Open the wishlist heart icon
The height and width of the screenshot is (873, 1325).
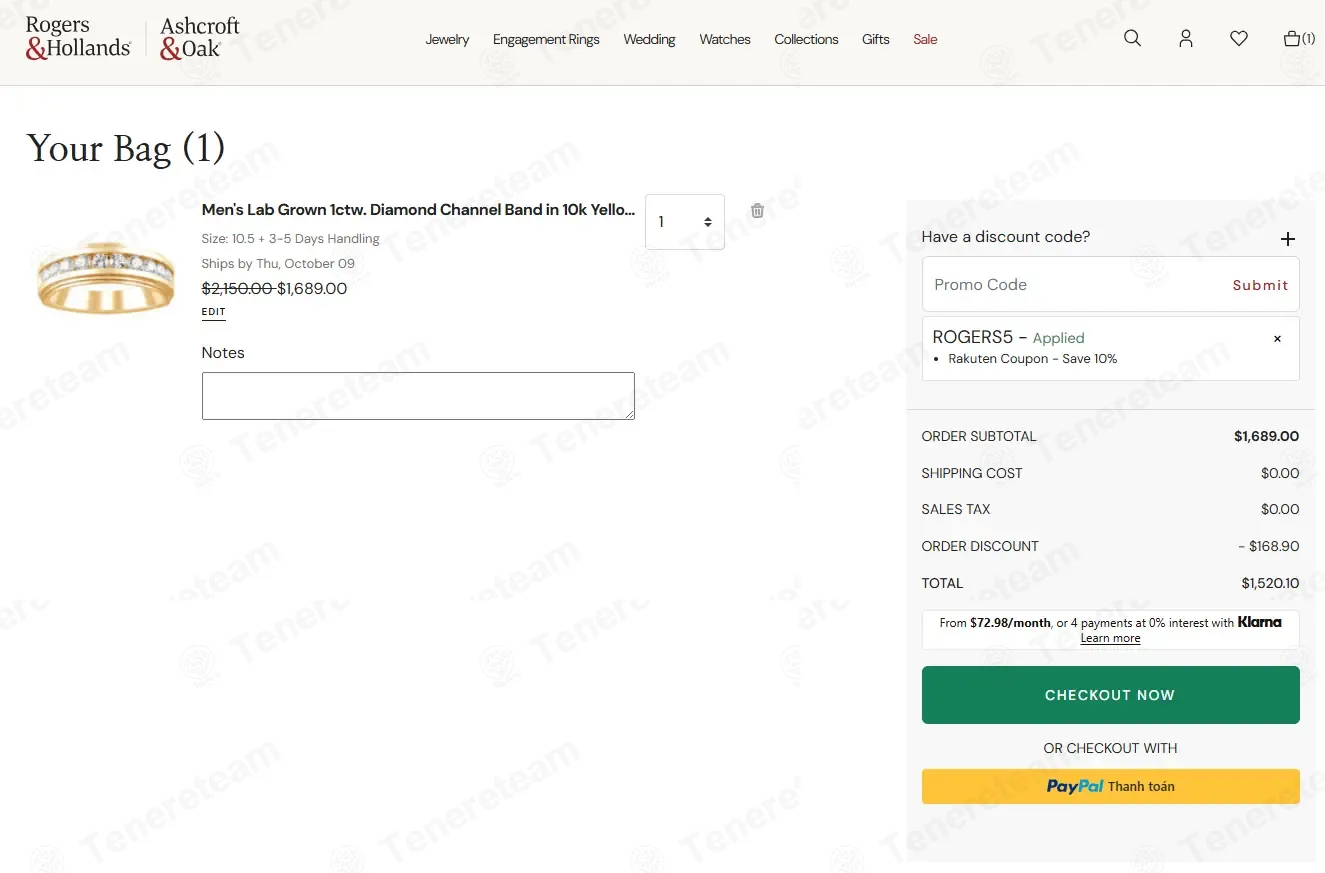[x=1239, y=39]
